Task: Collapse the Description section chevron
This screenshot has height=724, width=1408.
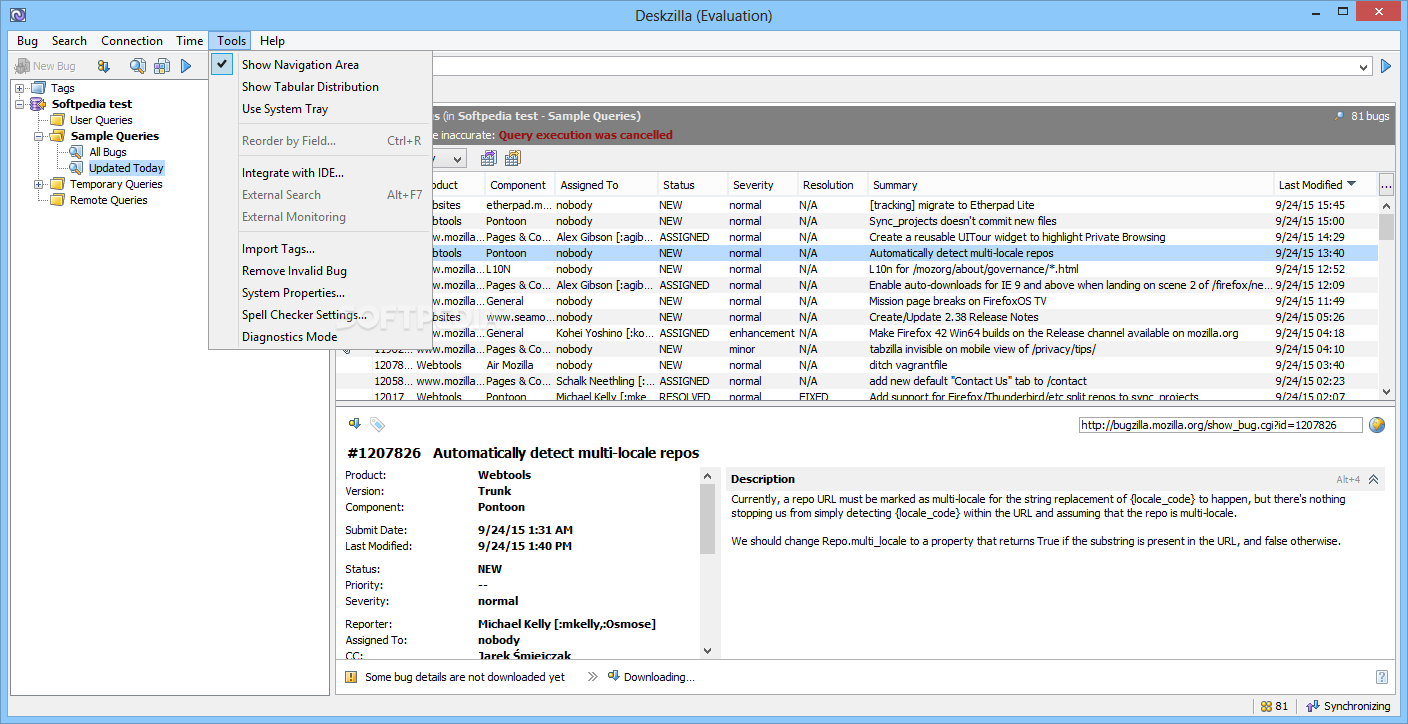Action: pyautogui.click(x=1373, y=479)
